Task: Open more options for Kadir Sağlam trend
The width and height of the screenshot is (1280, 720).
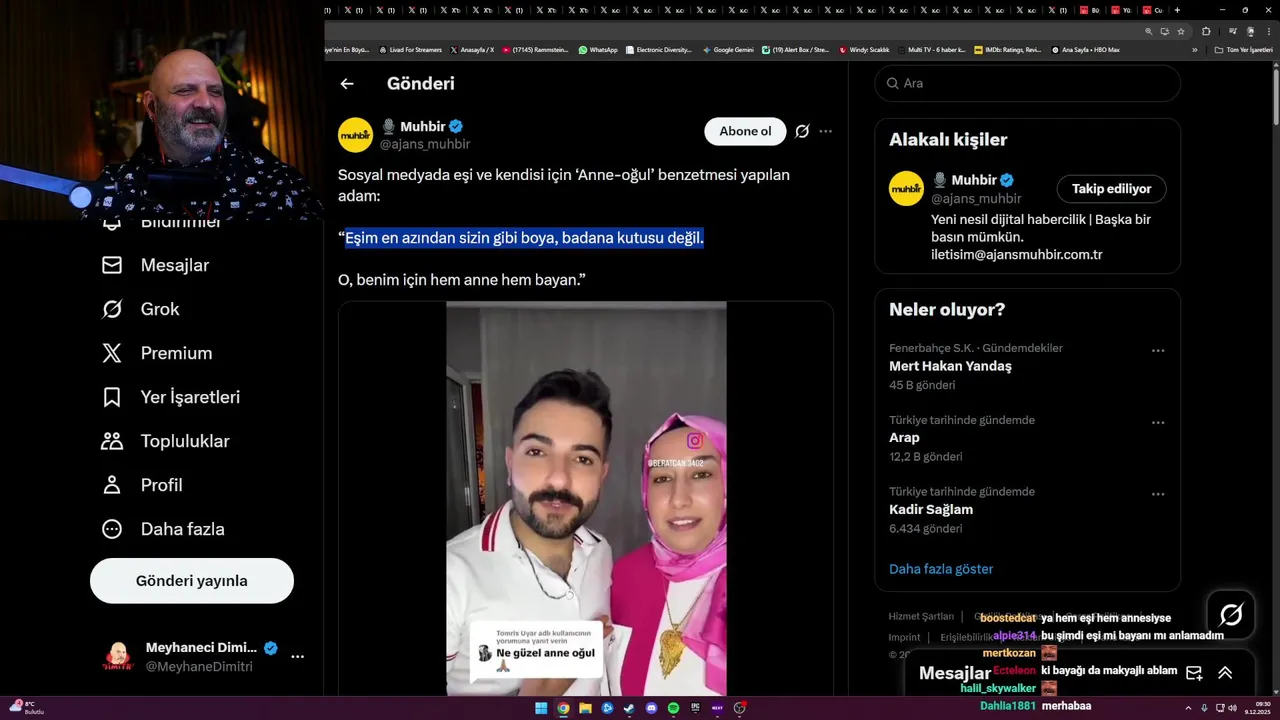Action: click(x=1158, y=494)
